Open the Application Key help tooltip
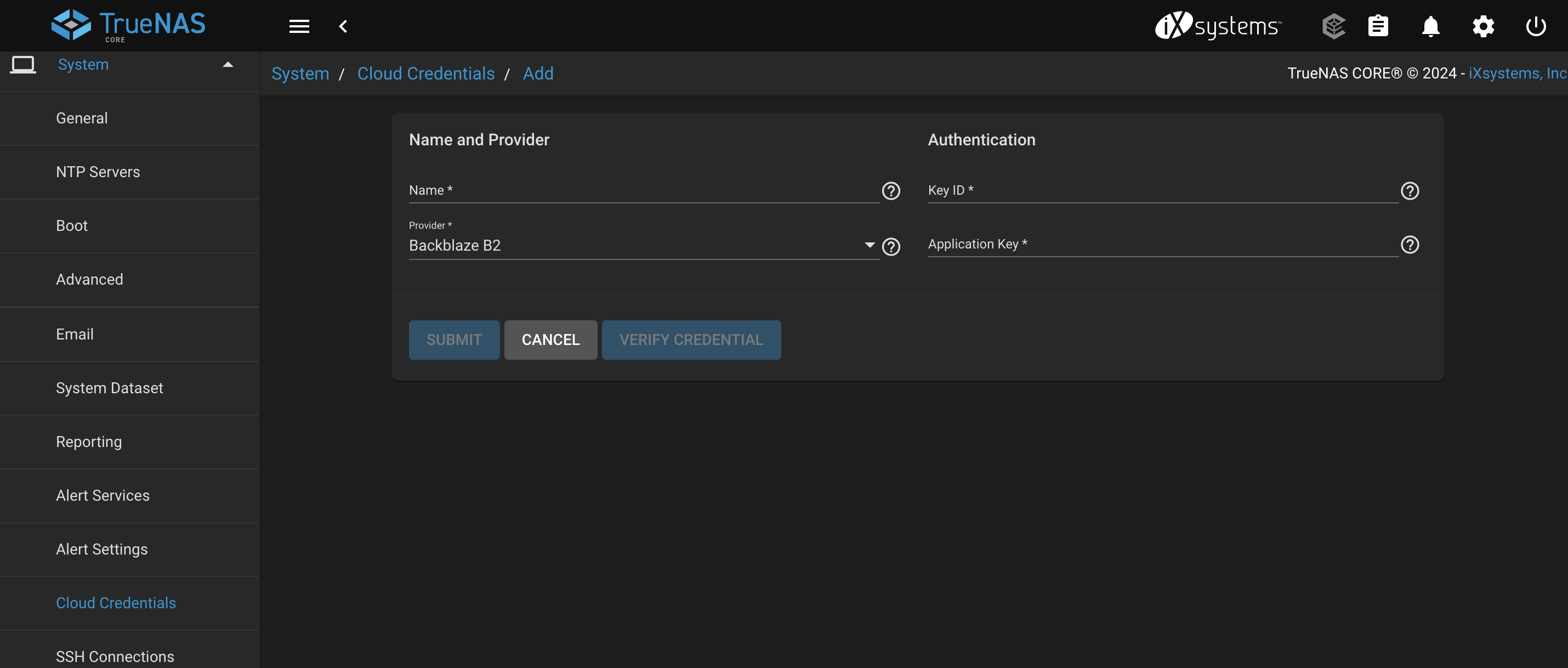 (1410, 245)
